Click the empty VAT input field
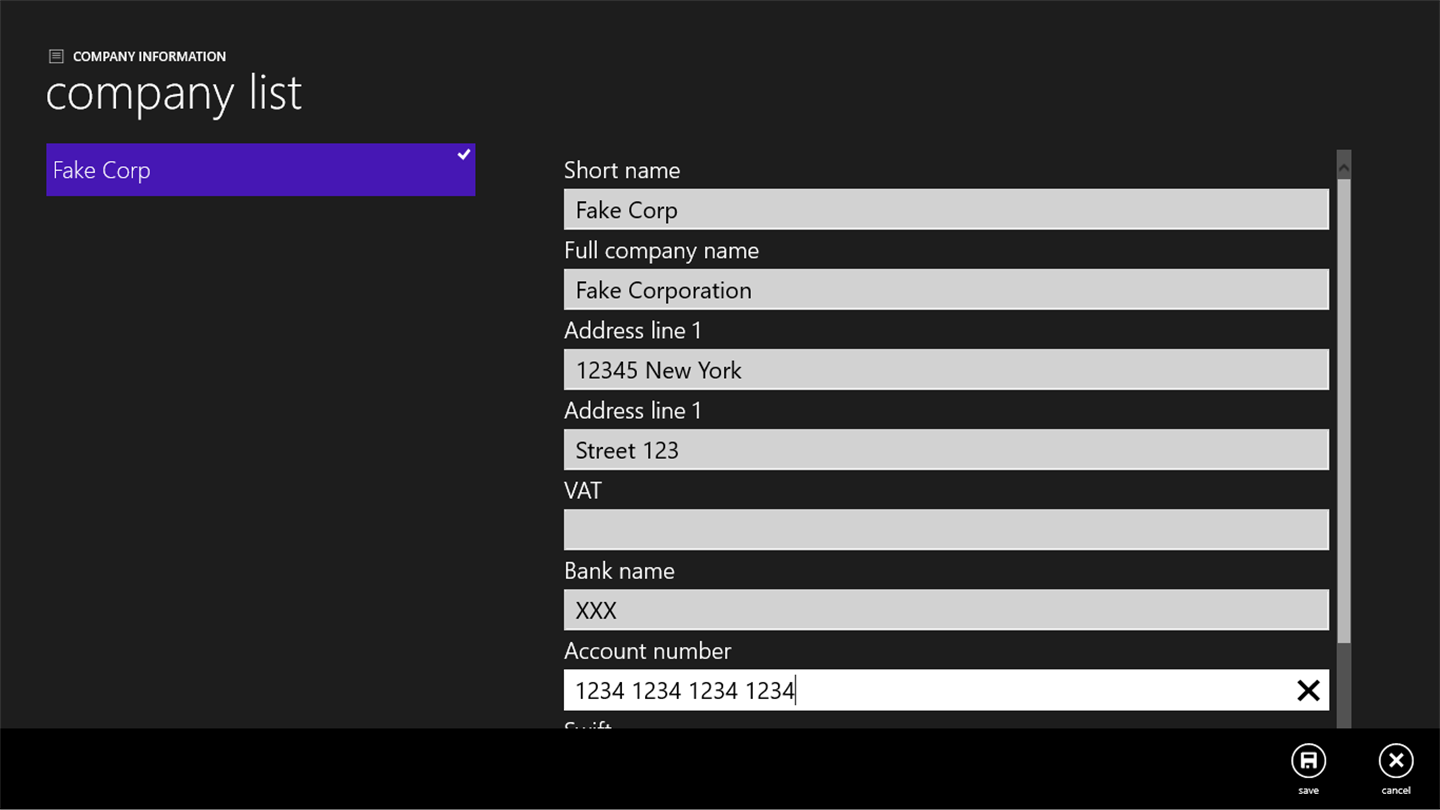 click(946, 529)
